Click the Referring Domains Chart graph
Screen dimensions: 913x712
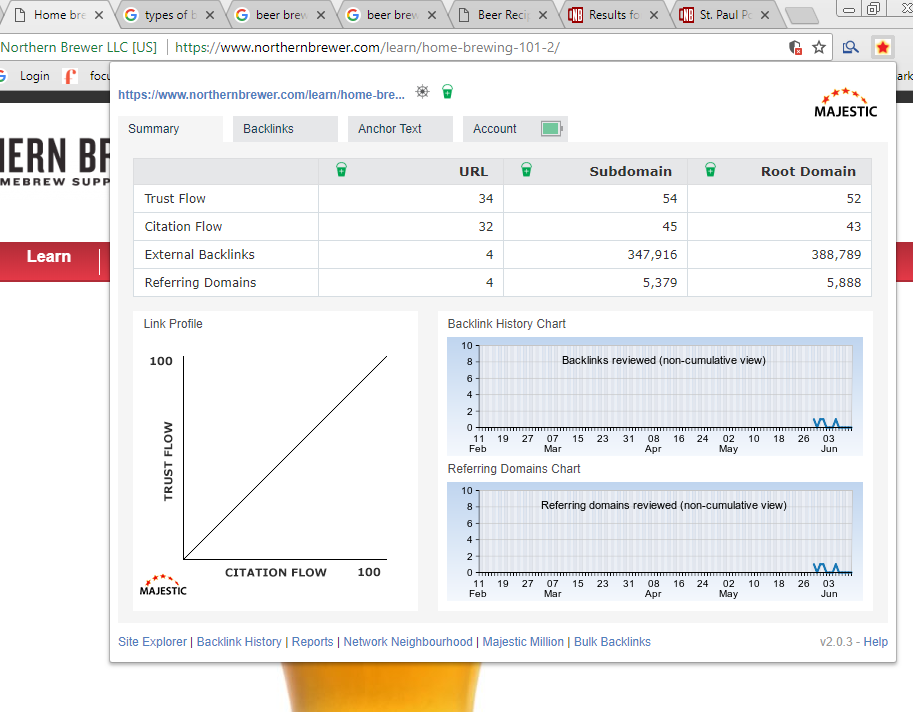pos(654,541)
